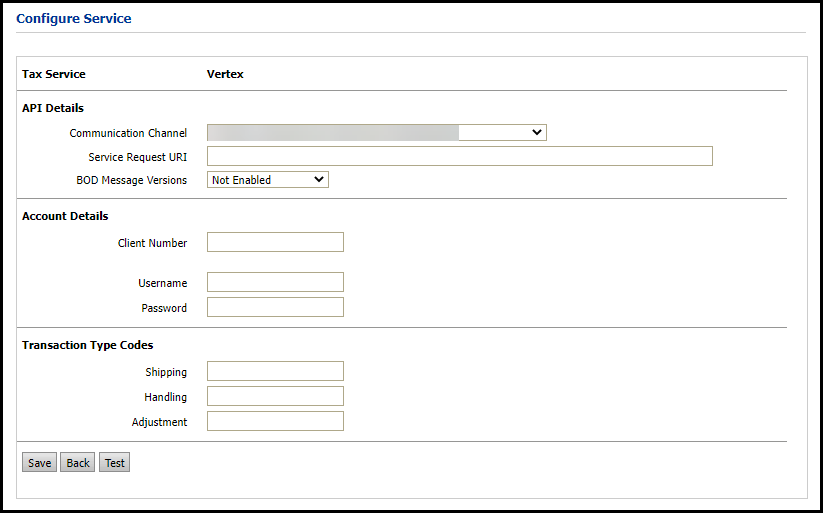823x513 pixels.
Task: Focus the Handling transaction code field
Action: pyautogui.click(x=275, y=396)
